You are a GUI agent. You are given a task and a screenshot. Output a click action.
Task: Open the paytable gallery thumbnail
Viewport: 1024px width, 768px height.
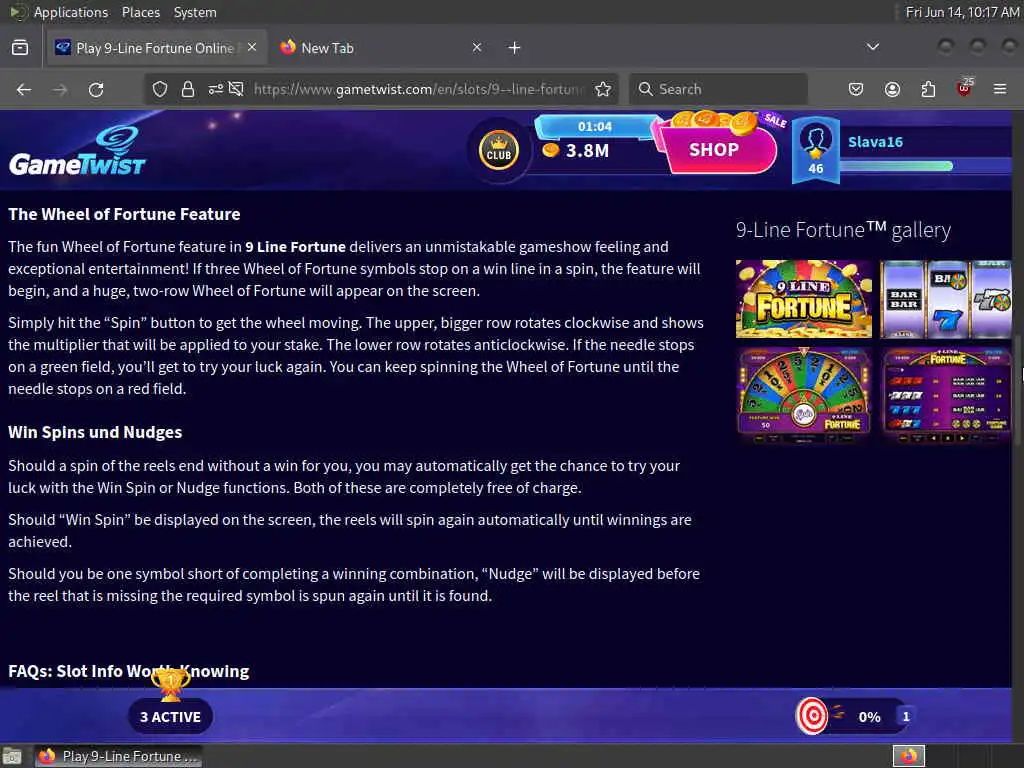946,396
